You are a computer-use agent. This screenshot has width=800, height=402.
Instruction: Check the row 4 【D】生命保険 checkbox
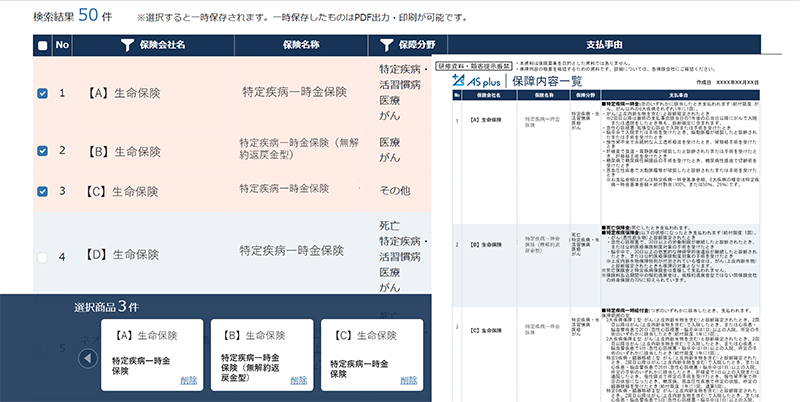tap(41, 257)
